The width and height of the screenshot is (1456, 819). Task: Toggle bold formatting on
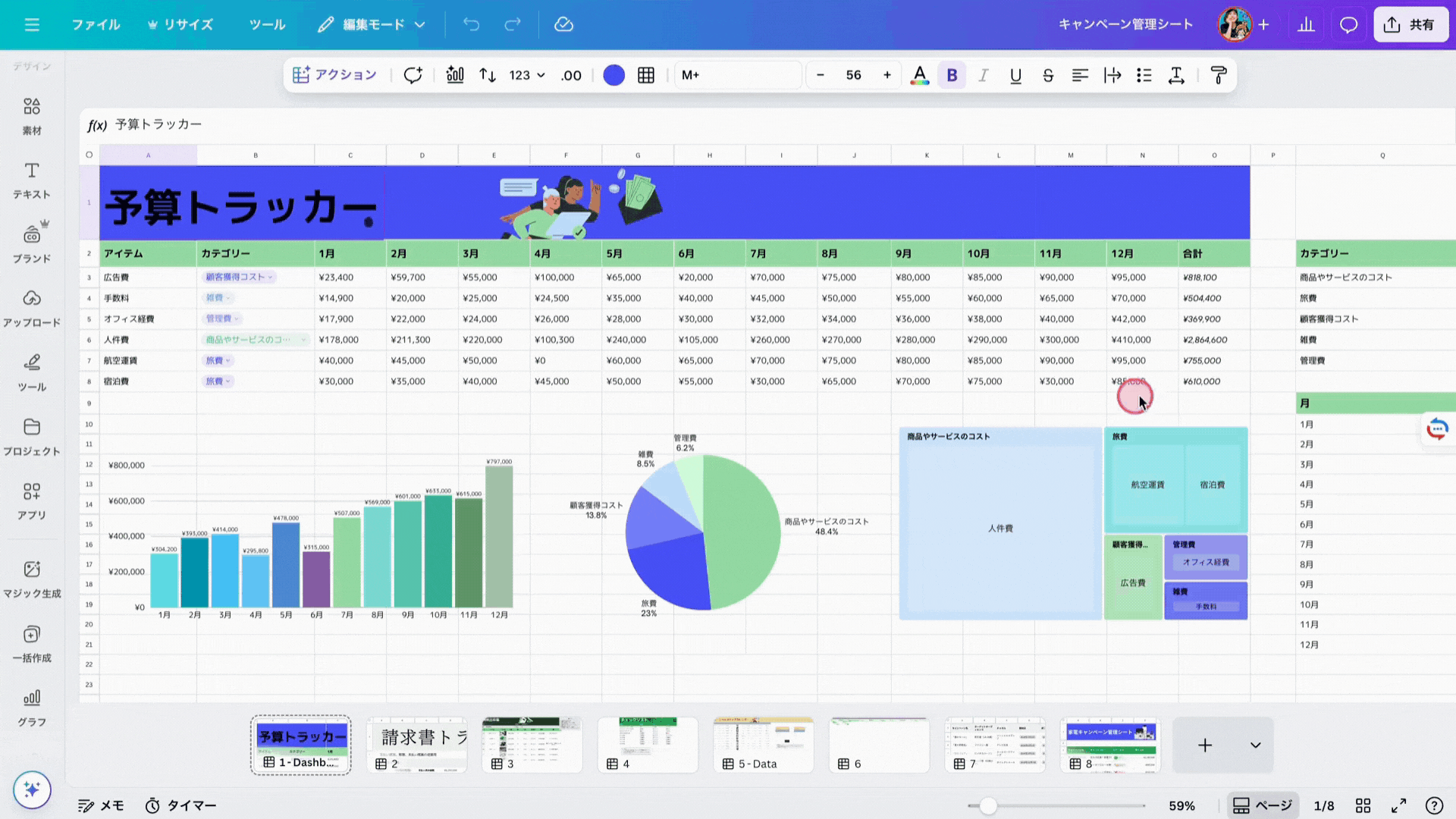952,75
